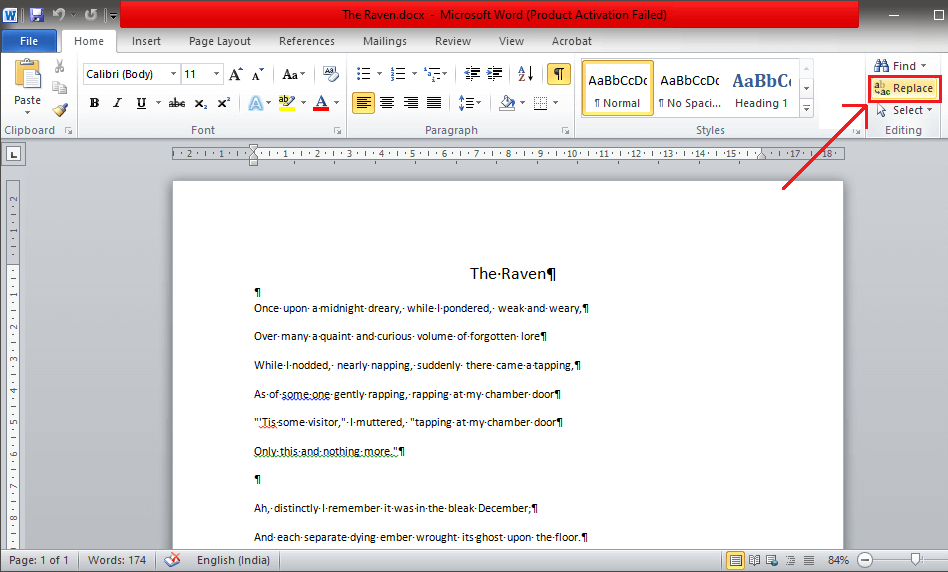Hide the paragraph marks with Show/Hide ¶
This screenshot has height=572, width=948.
(559, 75)
